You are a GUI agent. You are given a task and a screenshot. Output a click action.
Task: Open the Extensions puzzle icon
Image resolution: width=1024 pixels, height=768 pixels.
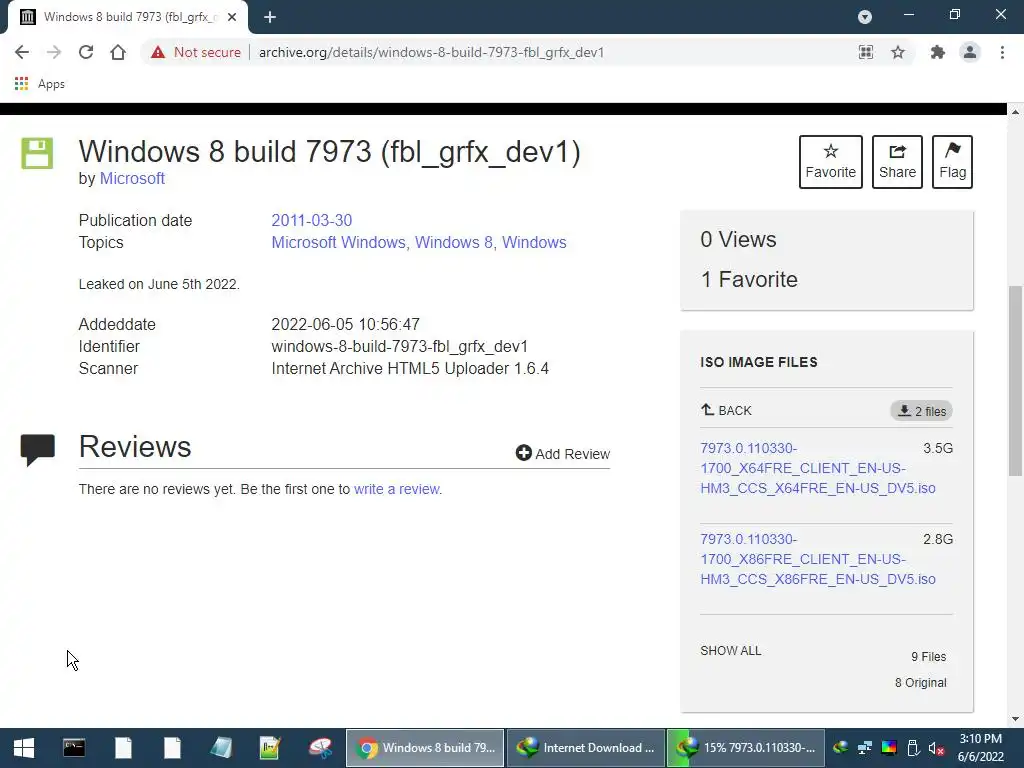938,52
